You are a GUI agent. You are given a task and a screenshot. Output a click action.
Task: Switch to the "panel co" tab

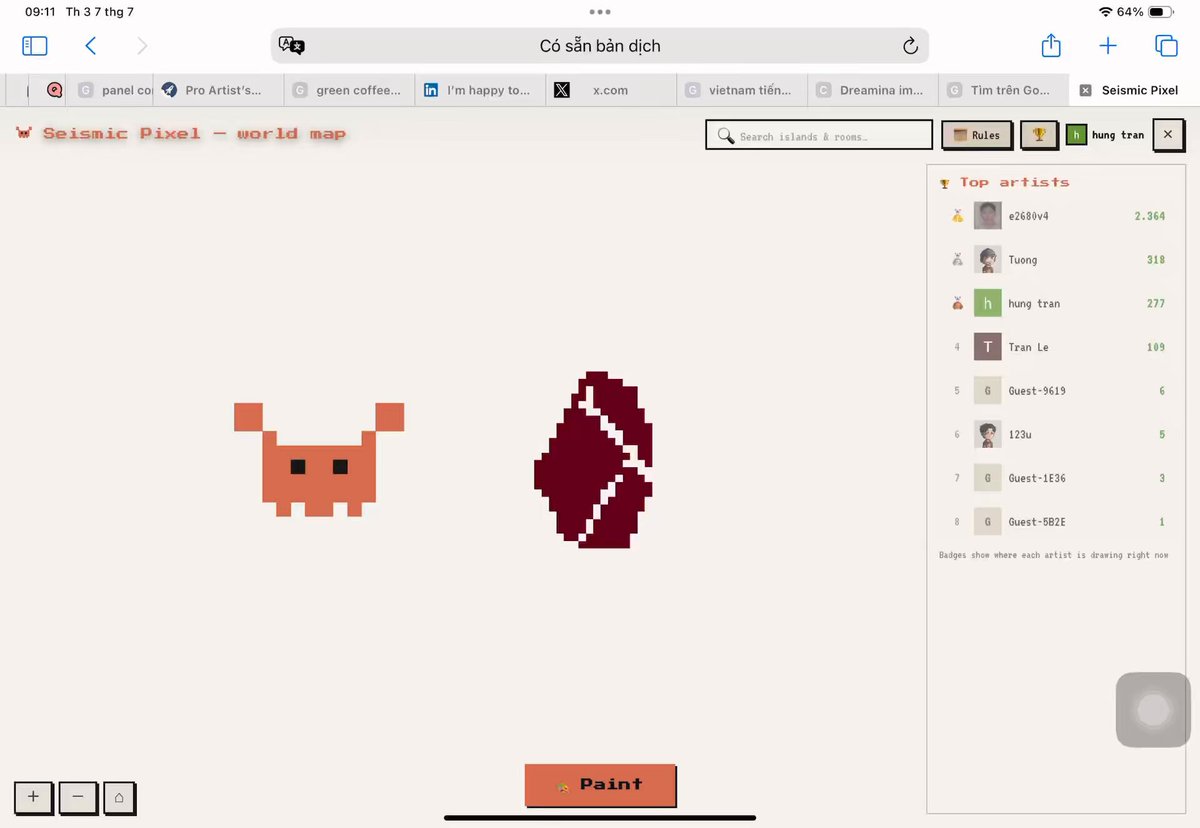tap(110, 90)
